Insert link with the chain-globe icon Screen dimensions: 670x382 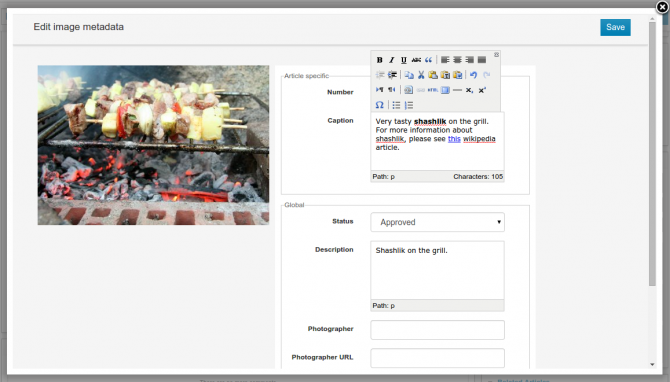[x=408, y=90]
